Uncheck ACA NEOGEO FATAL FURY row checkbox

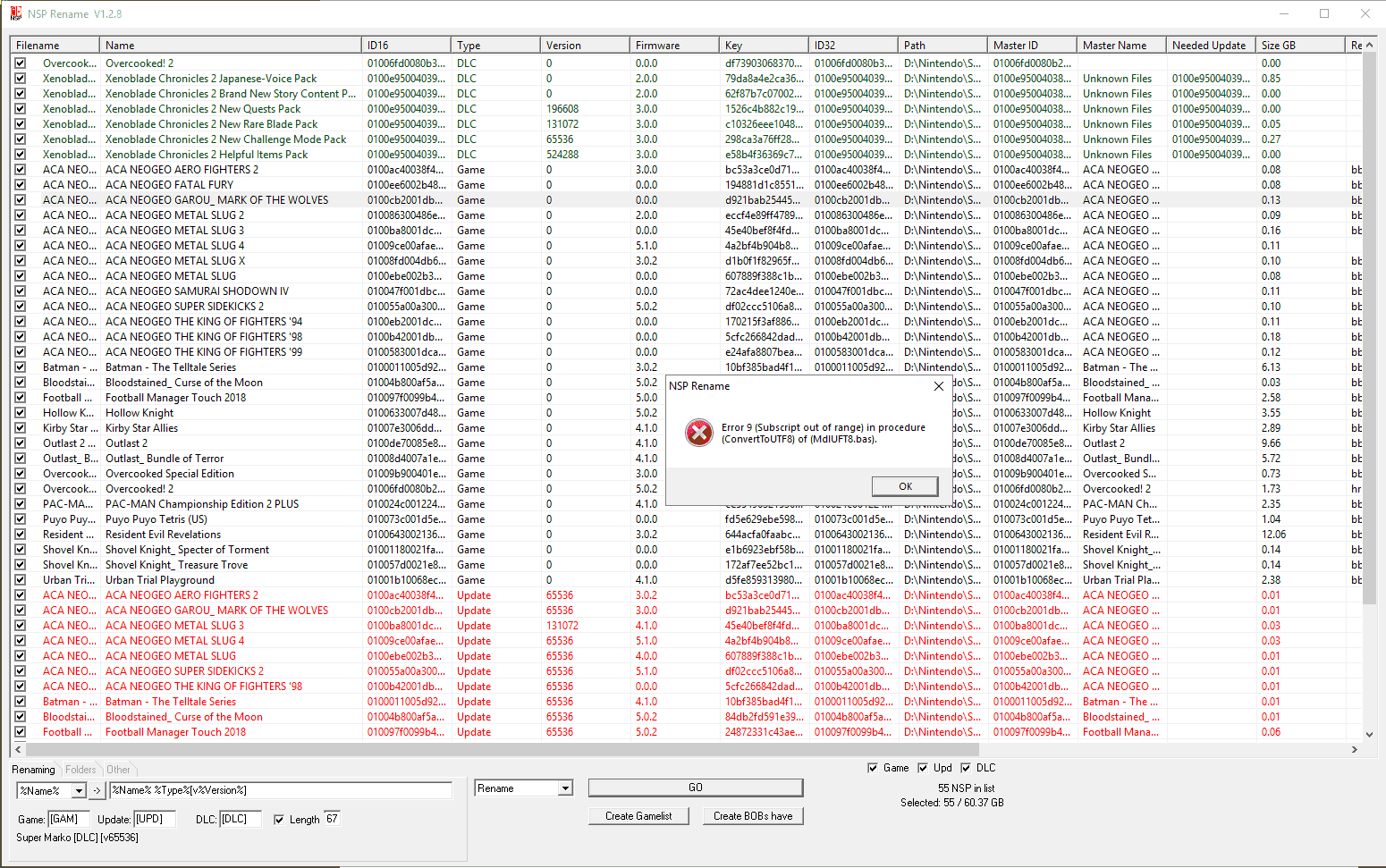21,185
